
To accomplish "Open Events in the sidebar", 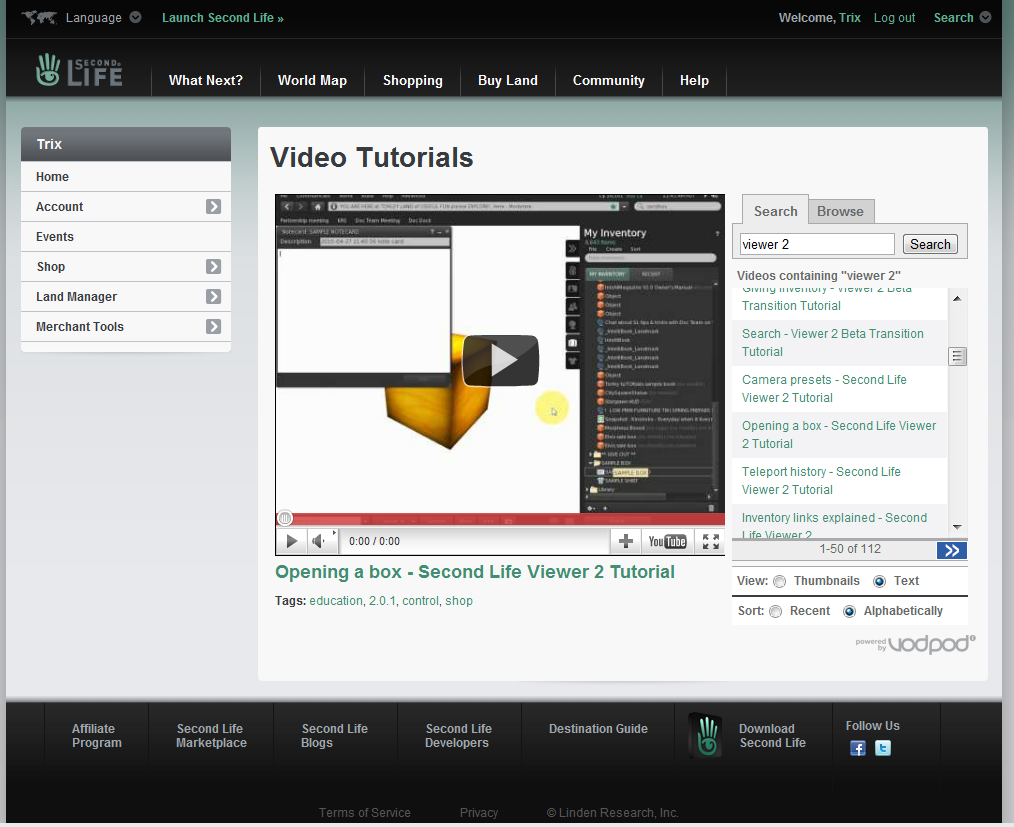I will point(125,237).
